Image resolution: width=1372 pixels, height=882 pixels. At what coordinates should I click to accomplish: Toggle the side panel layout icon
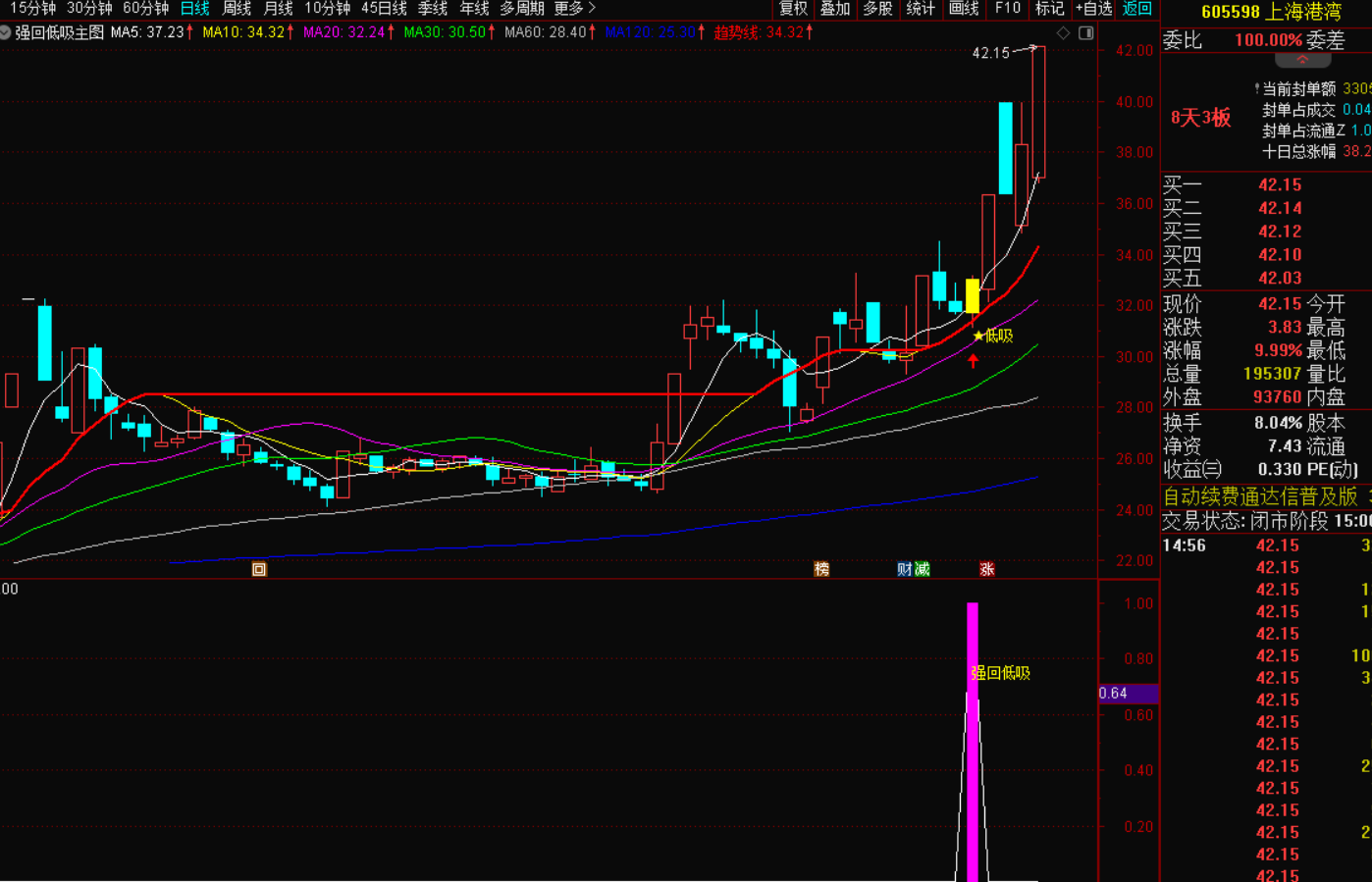point(1085,32)
